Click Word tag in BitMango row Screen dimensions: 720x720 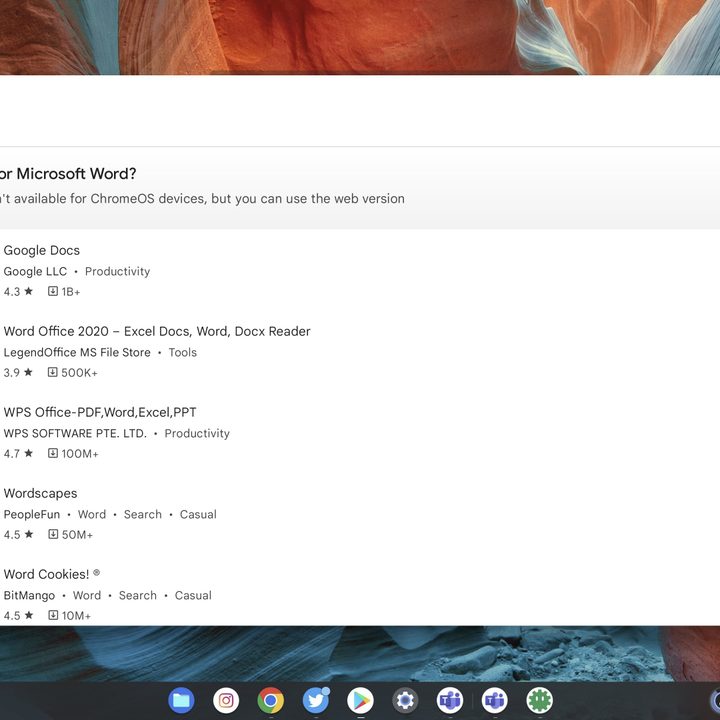tap(87, 596)
